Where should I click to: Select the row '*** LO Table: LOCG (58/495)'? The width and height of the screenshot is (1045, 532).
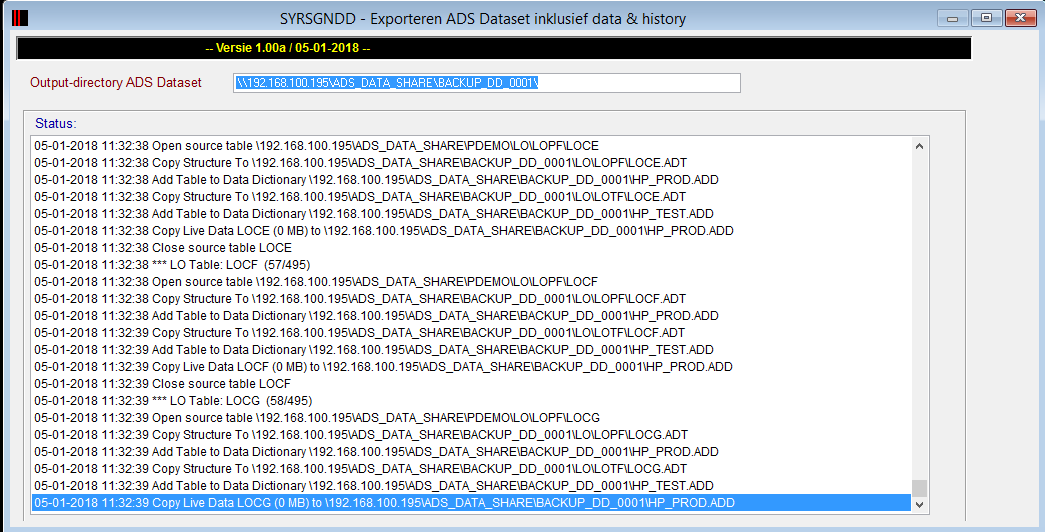click(471, 401)
